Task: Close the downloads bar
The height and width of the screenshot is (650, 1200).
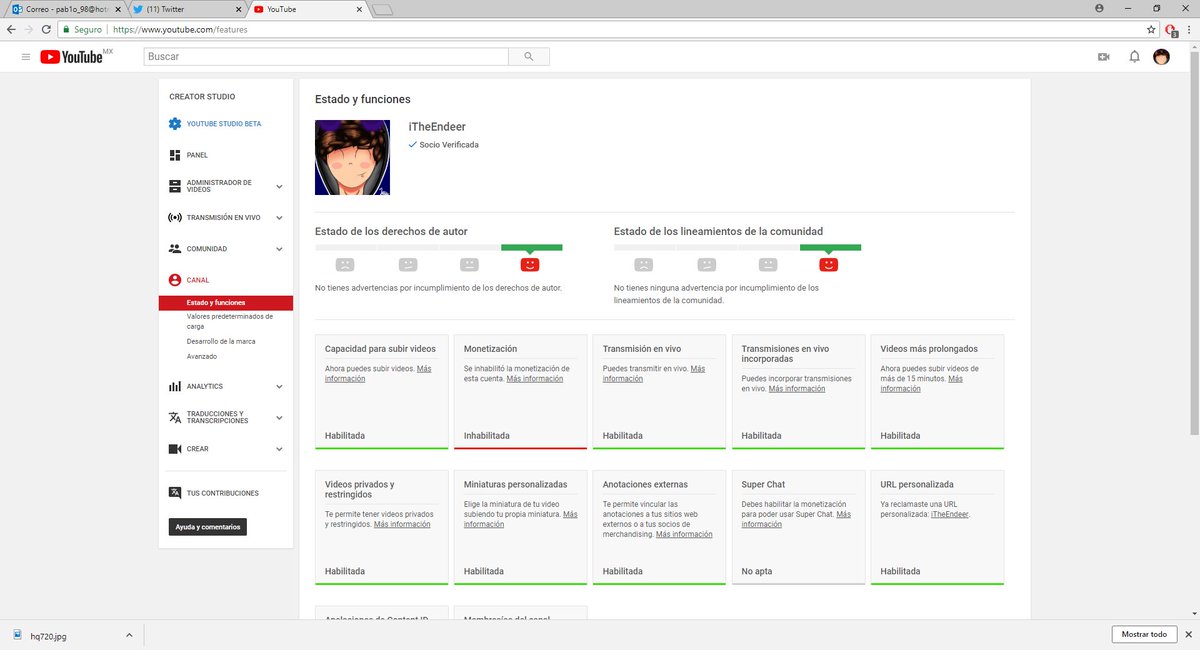Action: pyautogui.click(x=1189, y=635)
